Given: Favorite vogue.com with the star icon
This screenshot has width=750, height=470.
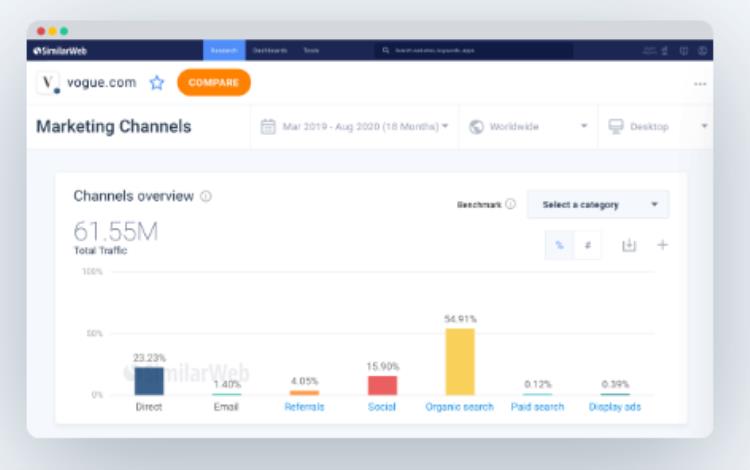Looking at the screenshot, I should click(x=156, y=83).
